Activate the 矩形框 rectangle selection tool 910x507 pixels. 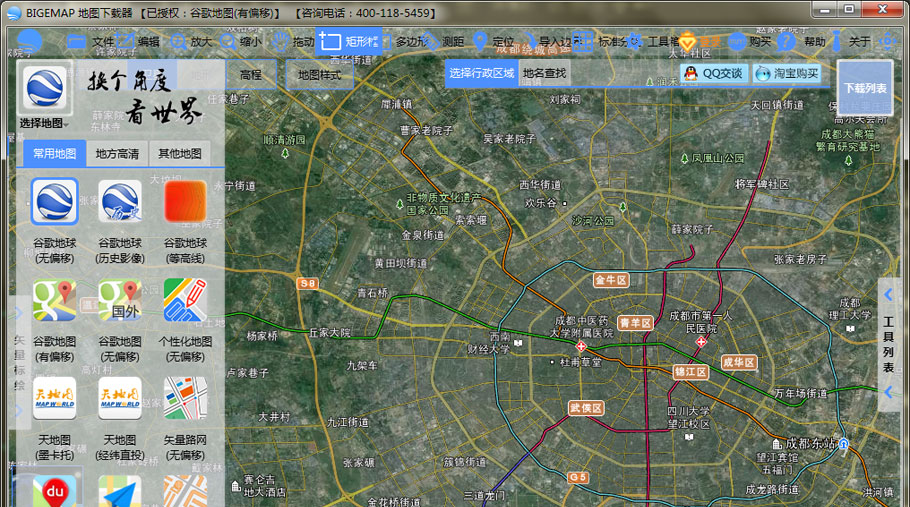click(349, 41)
